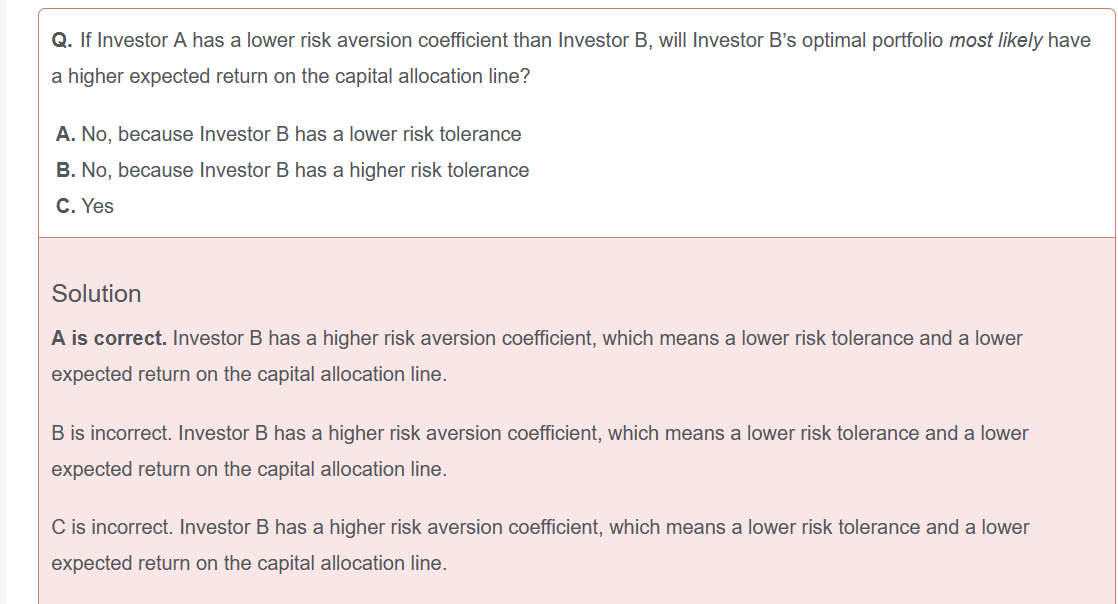1118x604 pixels.
Task: Click the bold "C." option letter
Action: tap(66, 206)
